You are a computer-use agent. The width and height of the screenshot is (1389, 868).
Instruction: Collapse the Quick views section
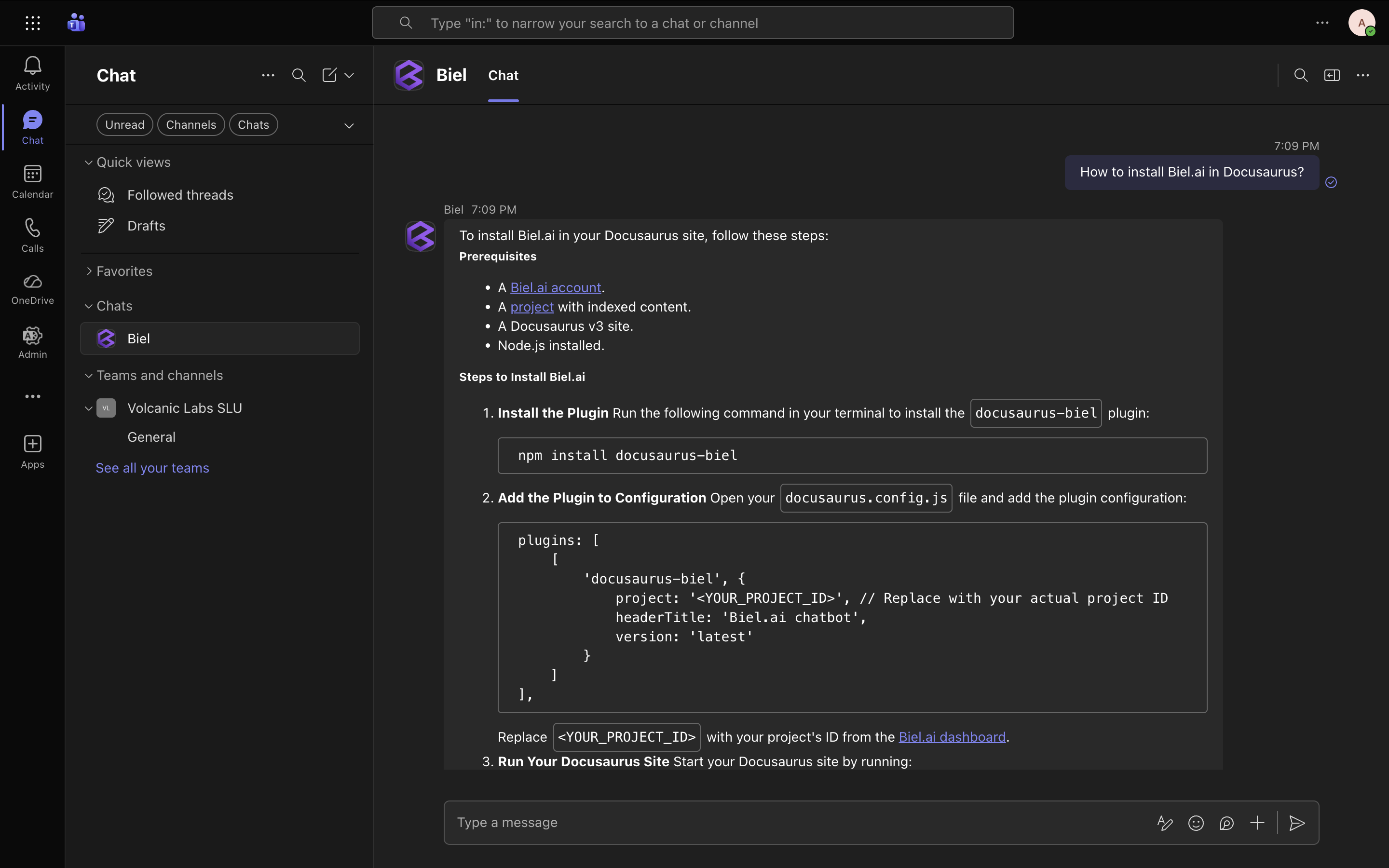88,162
